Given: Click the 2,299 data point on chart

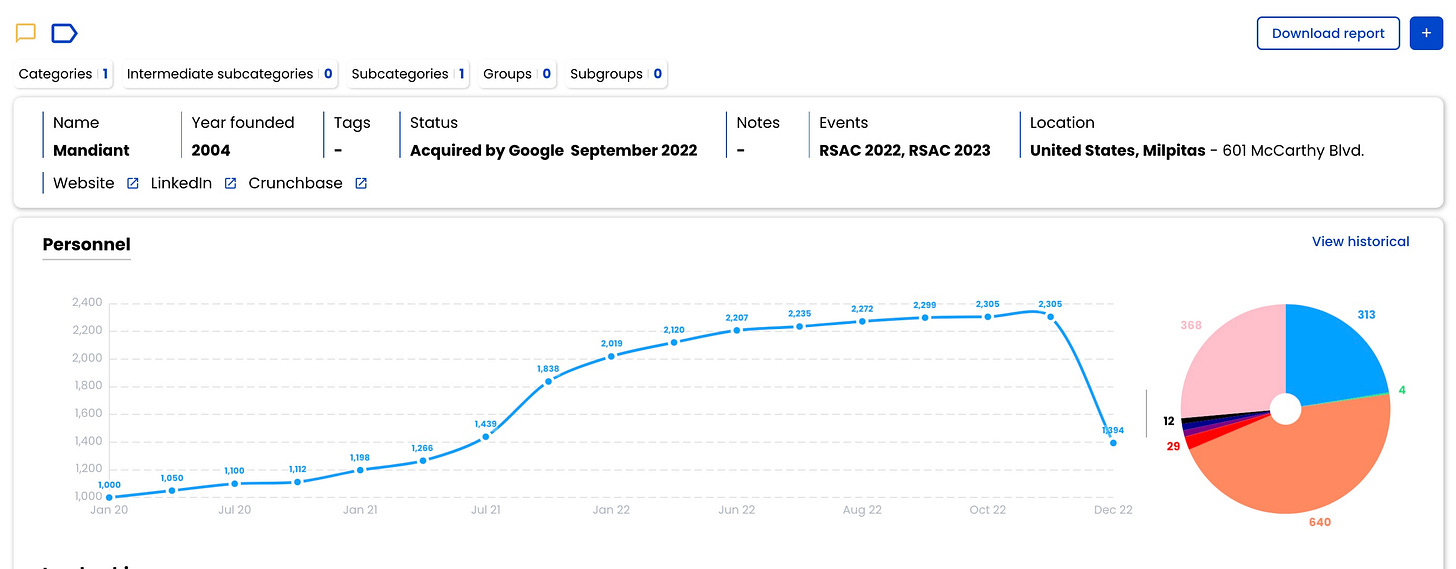Looking at the screenshot, I should [925, 317].
